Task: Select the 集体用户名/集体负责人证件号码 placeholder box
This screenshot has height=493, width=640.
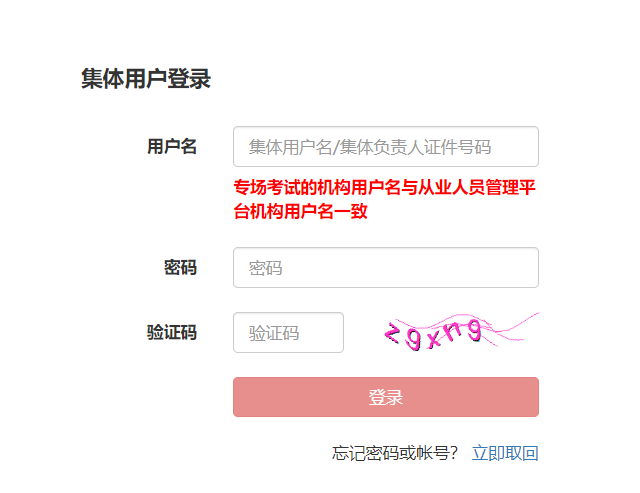Action: pos(385,147)
